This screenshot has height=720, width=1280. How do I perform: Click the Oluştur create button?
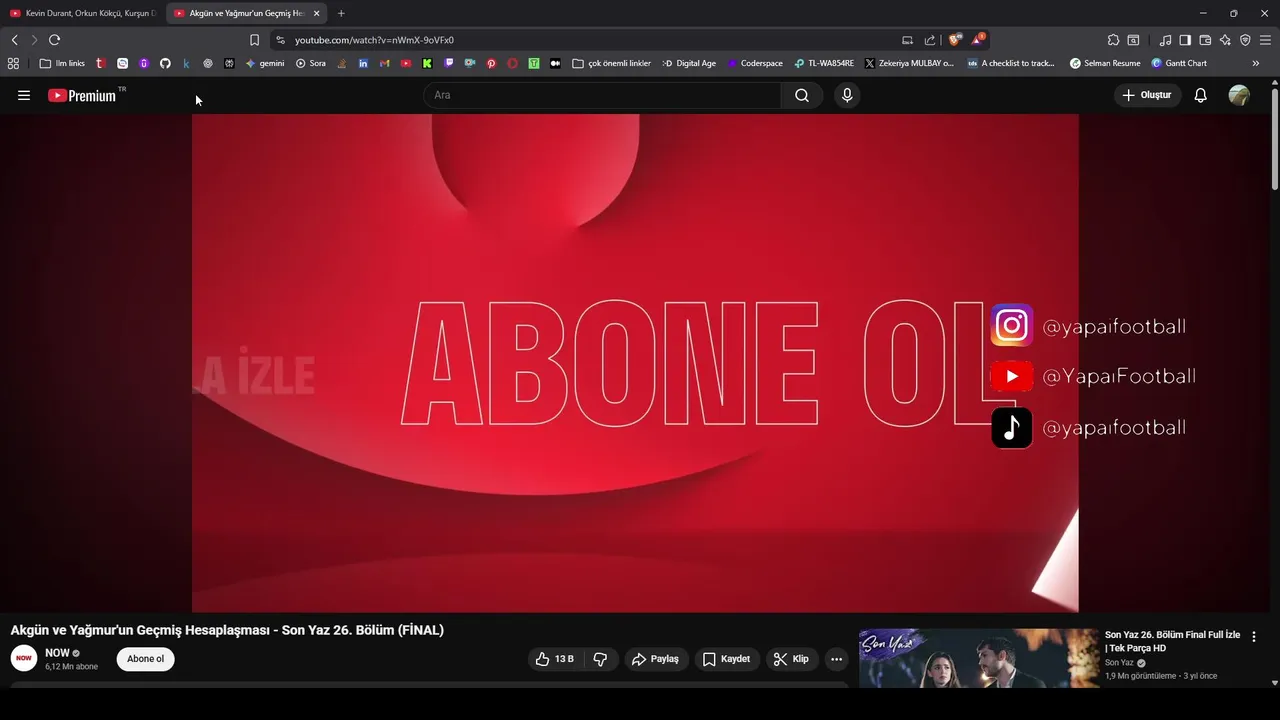[x=1148, y=95]
